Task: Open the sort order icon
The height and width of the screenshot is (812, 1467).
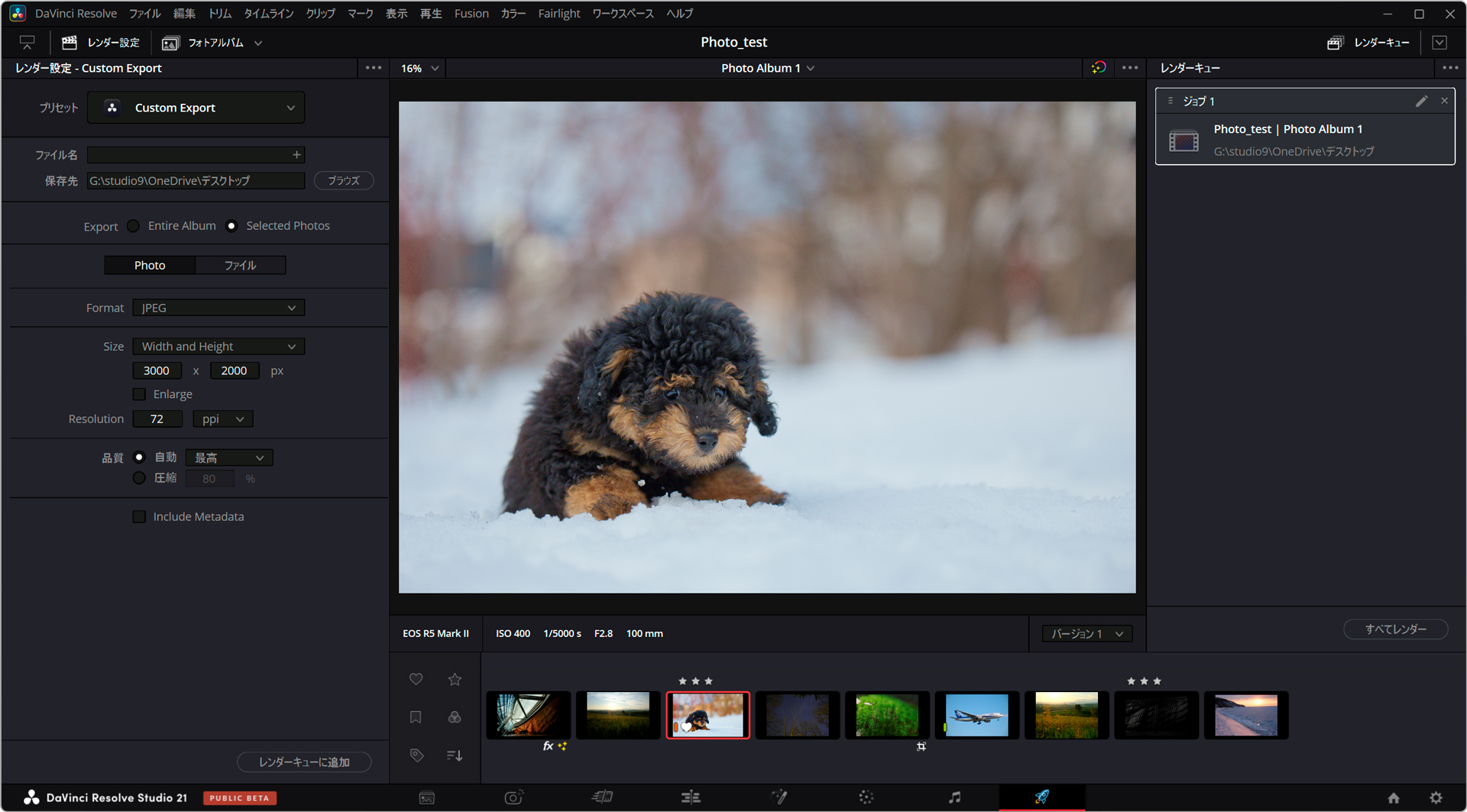Action: click(455, 755)
